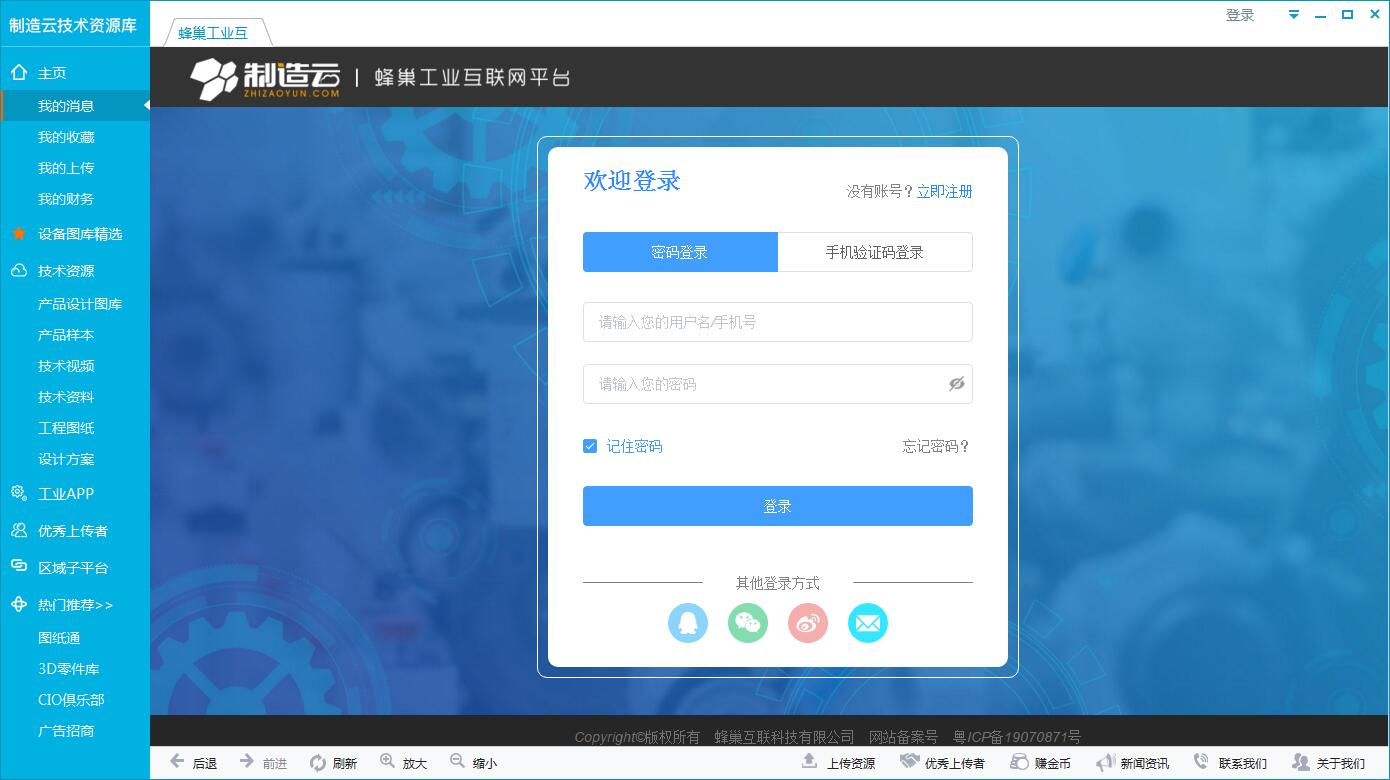Focus the 密码 password input field
The width and height of the screenshot is (1390, 780).
(778, 384)
